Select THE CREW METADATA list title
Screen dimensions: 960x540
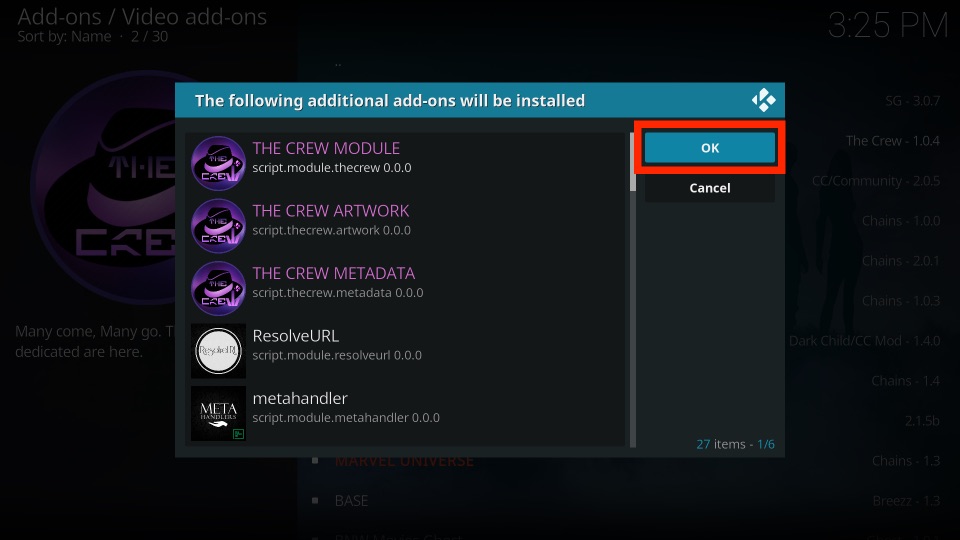[x=334, y=273]
